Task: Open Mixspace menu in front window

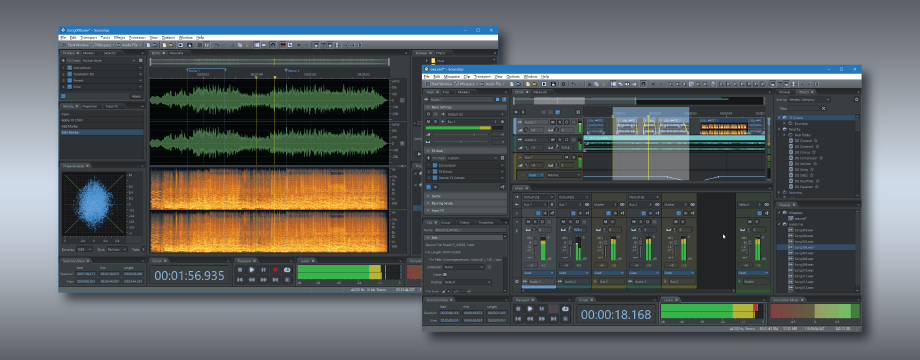Action: tap(452, 77)
